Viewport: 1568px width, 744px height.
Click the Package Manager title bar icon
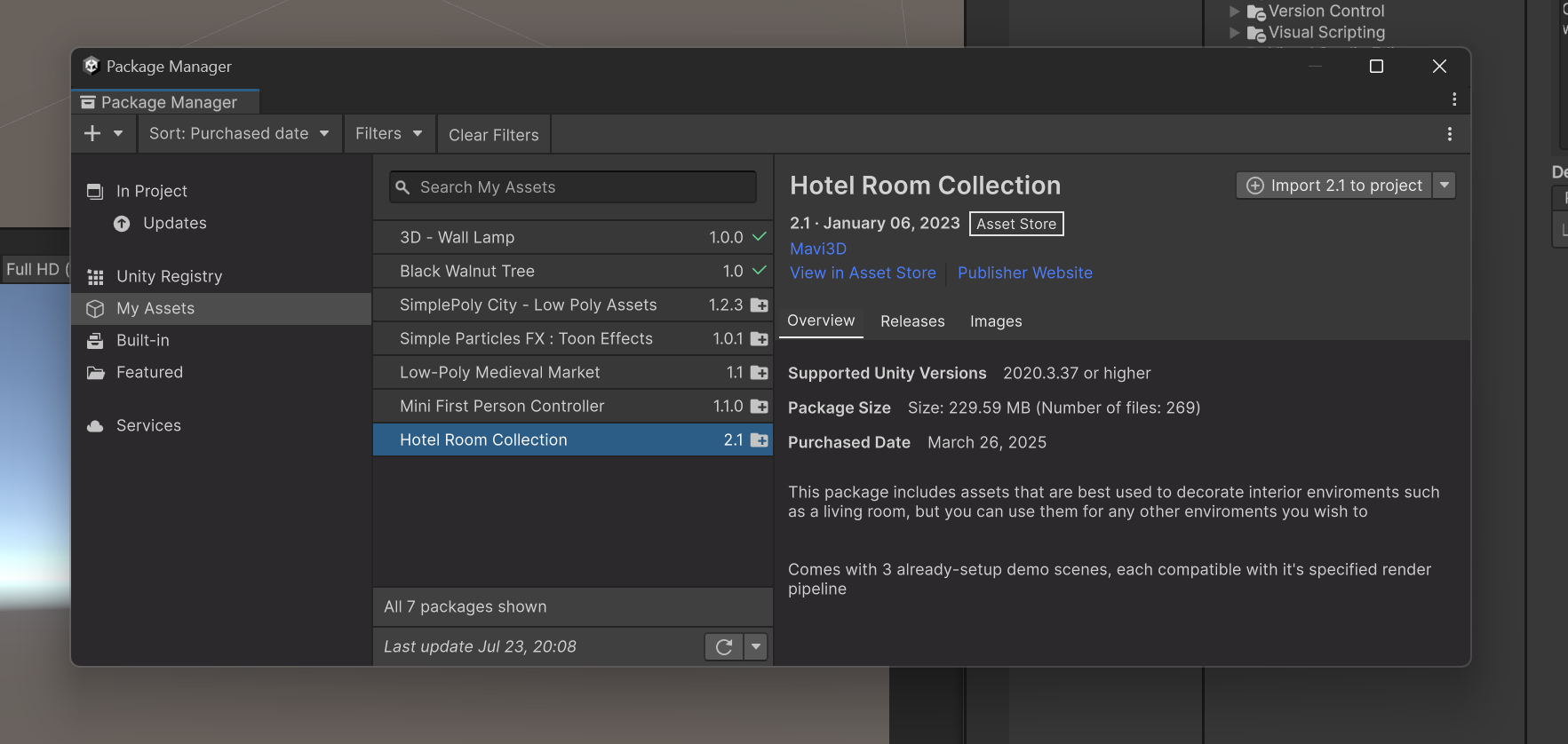91,66
